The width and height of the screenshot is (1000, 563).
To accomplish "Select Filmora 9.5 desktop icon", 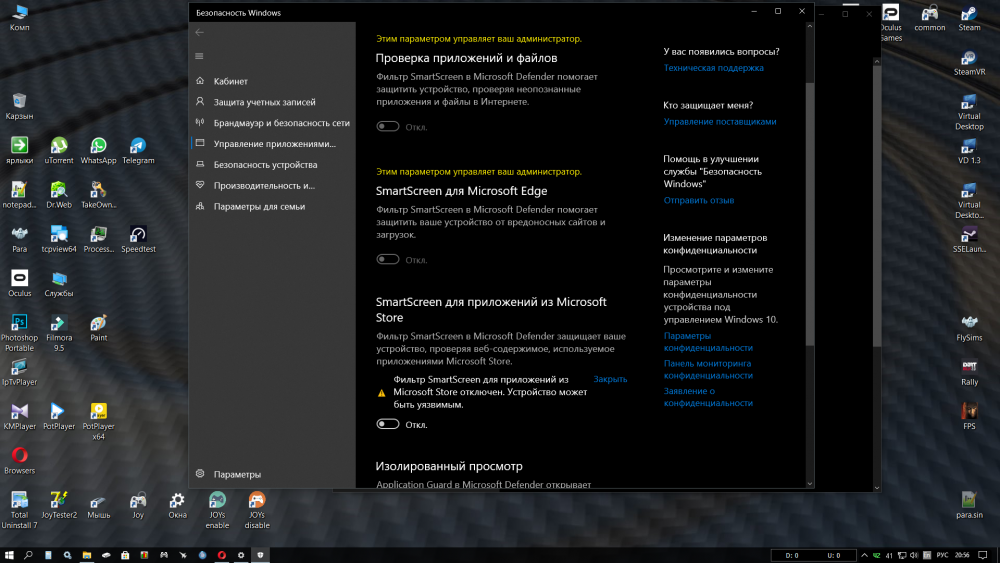I will click(x=59, y=333).
